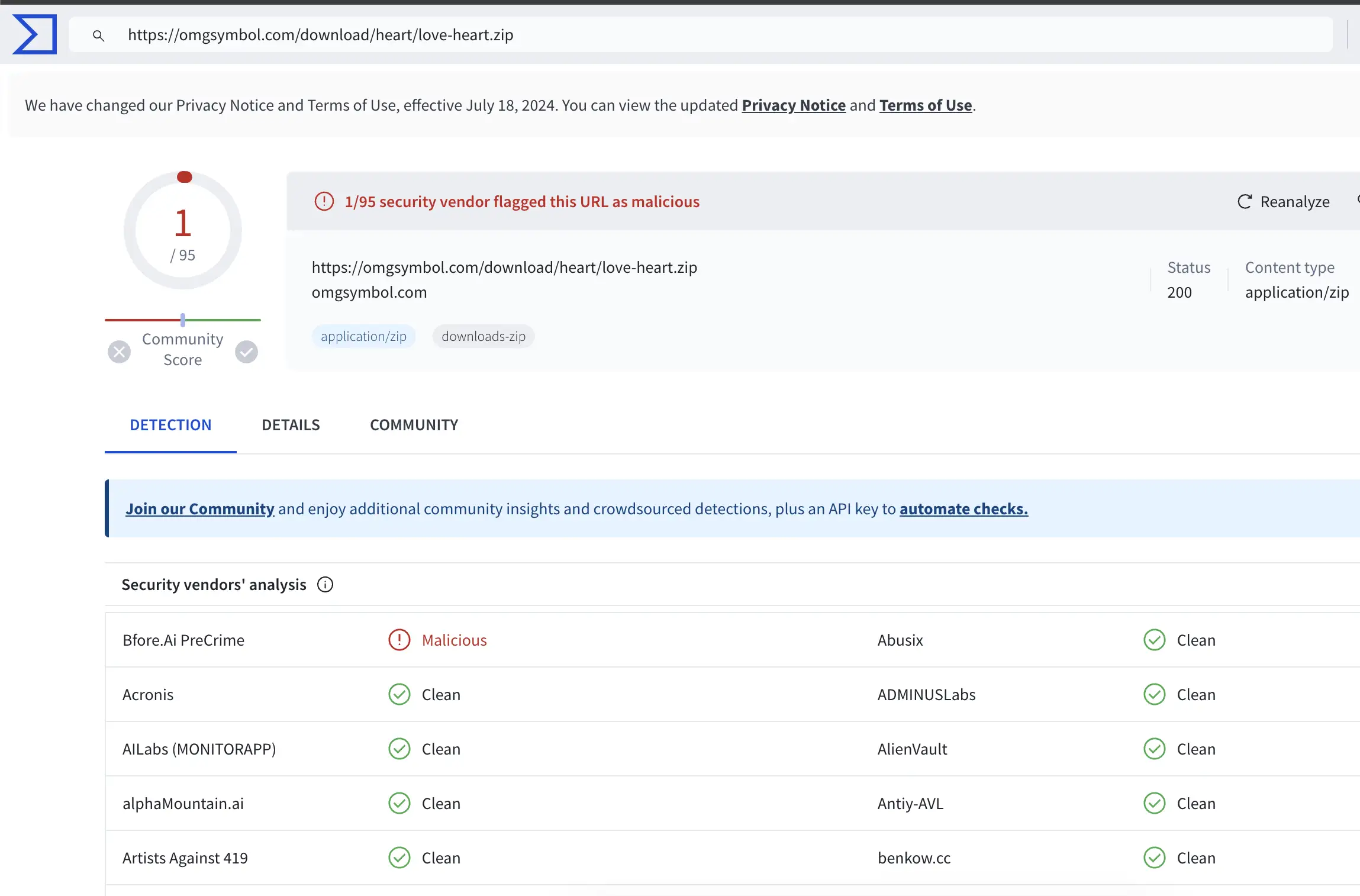Open the Privacy Notice link
Screen dimensions: 1360x896
coord(794,105)
